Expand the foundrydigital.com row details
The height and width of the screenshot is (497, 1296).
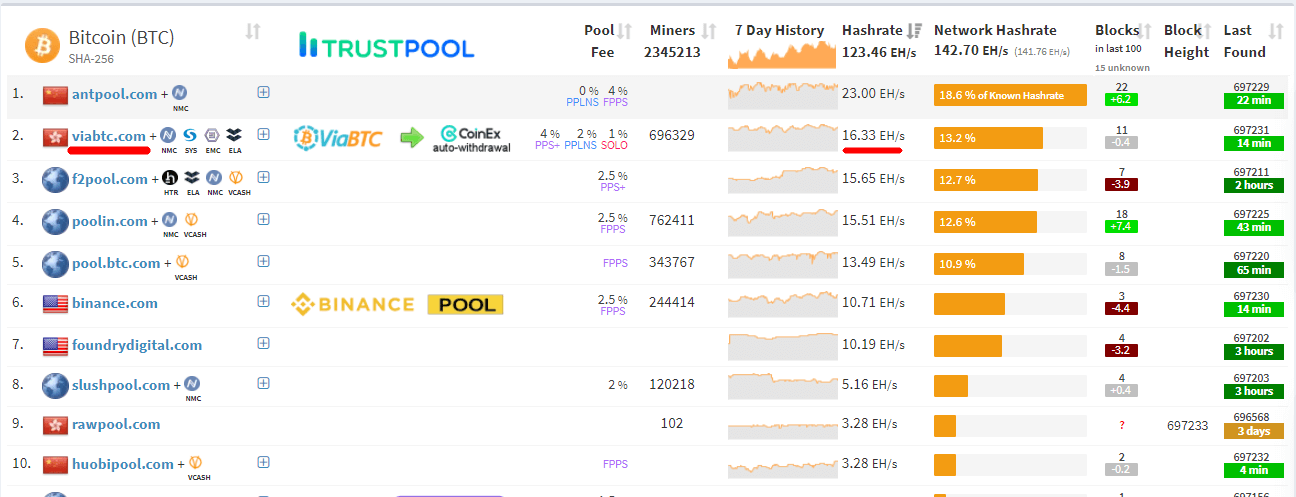tap(264, 343)
